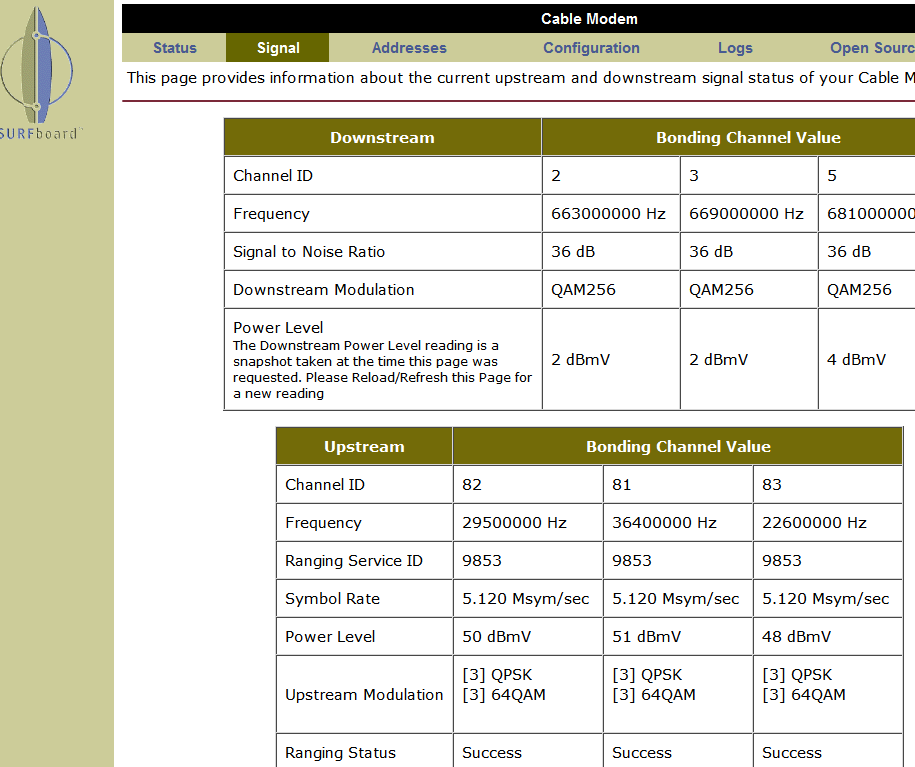The width and height of the screenshot is (915, 767).
Task: View the Logs tab
Action: [735, 48]
